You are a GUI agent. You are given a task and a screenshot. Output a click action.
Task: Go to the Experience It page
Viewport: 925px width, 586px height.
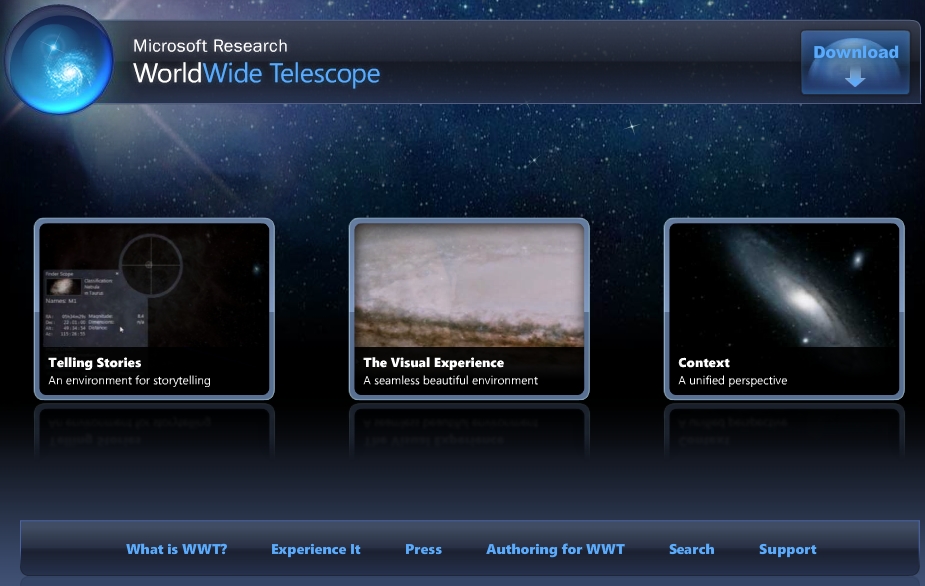pos(316,549)
